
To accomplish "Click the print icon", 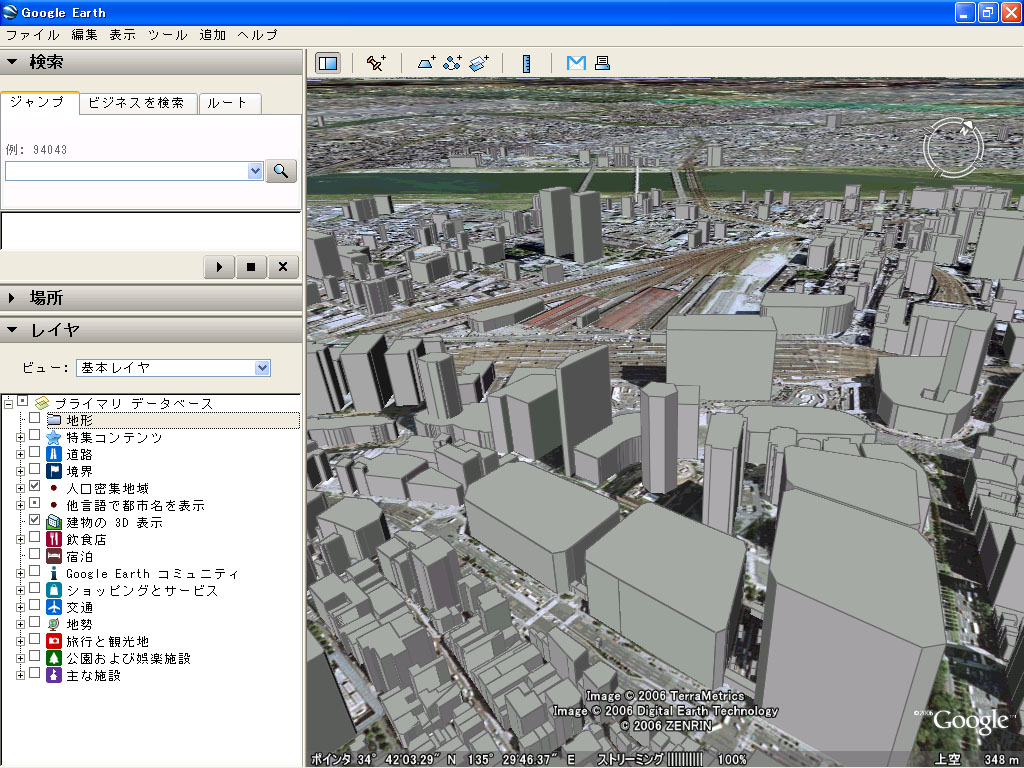I will pyautogui.click(x=601, y=62).
